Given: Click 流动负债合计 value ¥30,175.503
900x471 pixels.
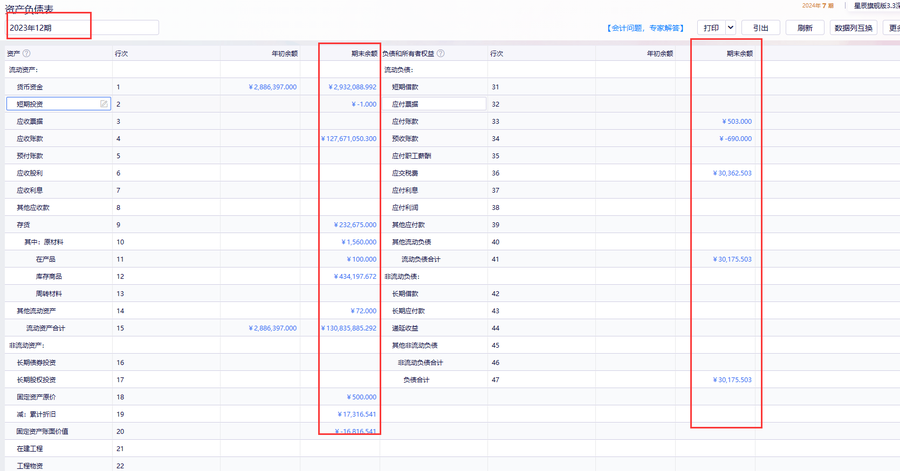Looking at the screenshot, I should pyautogui.click(x=732, y=259).
